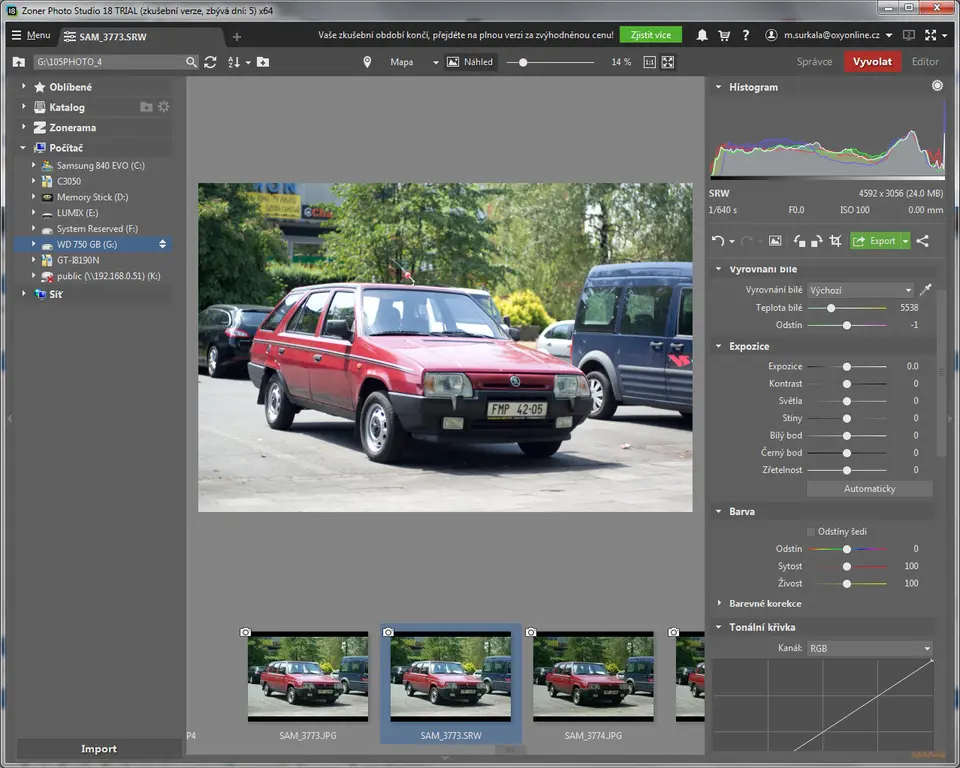Screen dimensions: 960x768
Task: Click the Automaticky button
Action: click(869, 489)
